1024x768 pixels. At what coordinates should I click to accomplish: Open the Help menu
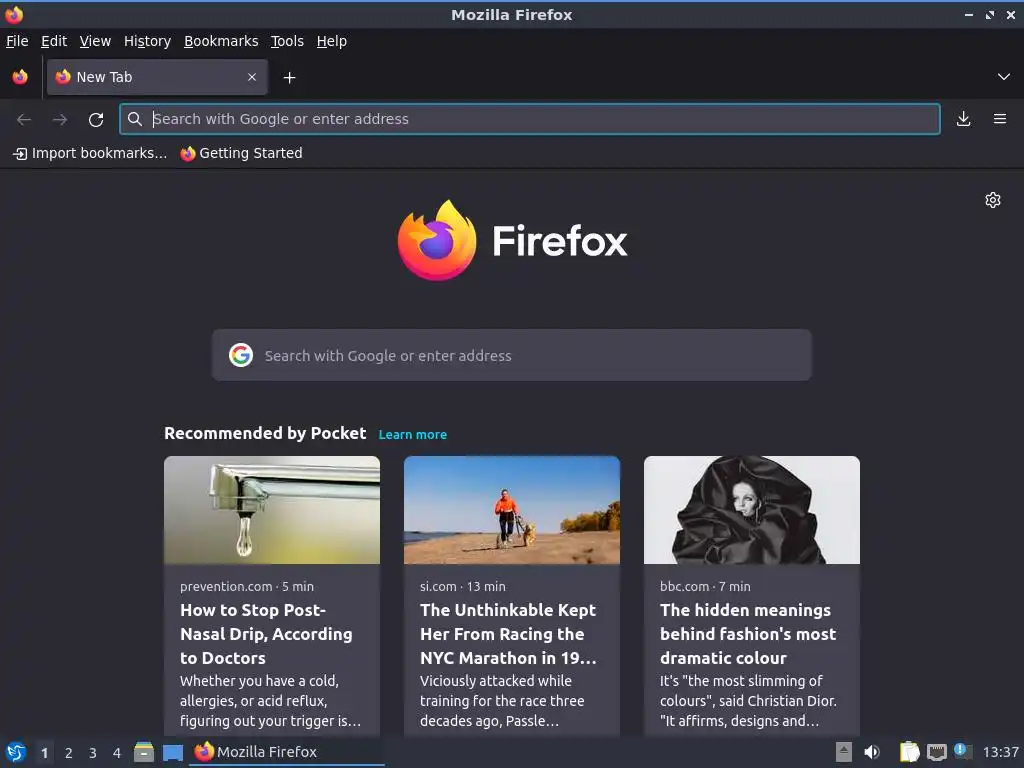[x=332, y=41]
